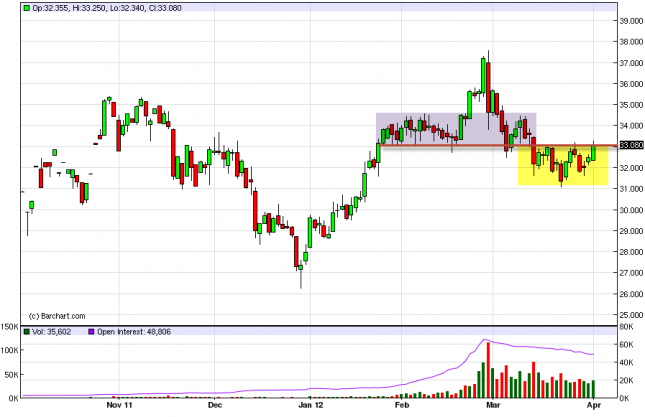645x417 pixels.
Task: Click the red horizontal support line at 33.080
Action: pyautogui.click(x=498, y=145)
